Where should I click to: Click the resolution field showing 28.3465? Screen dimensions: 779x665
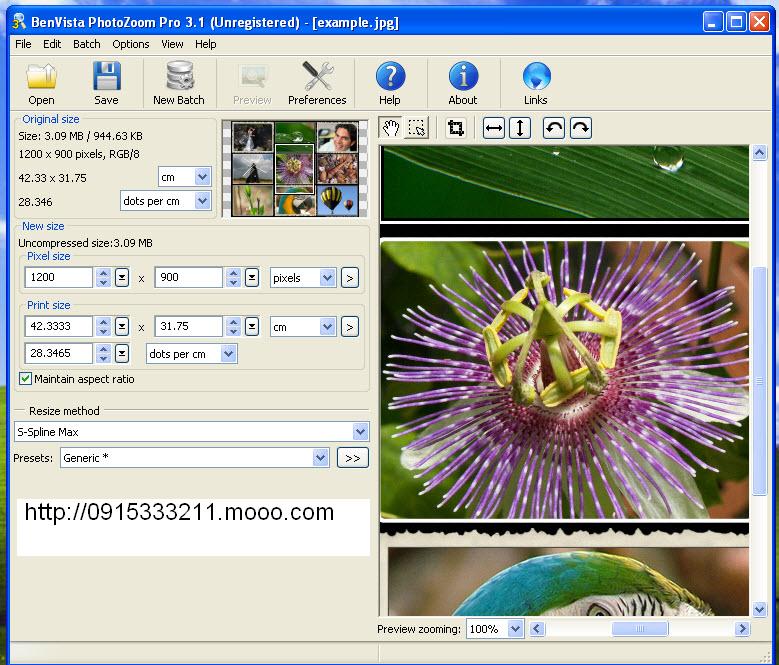click(59, 353)
